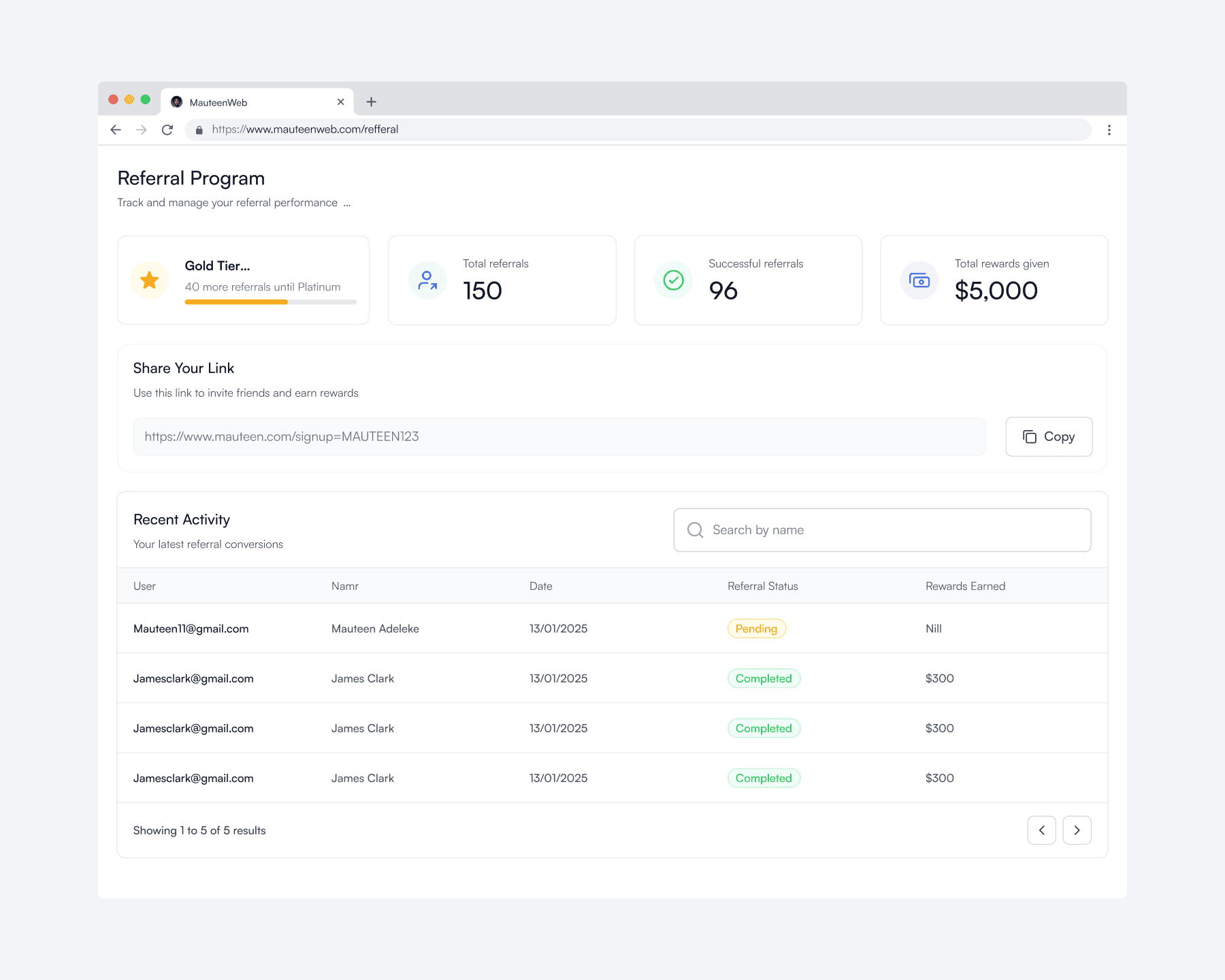This screenshot has width=1225, height=980.
Task: Reload the page with refresh icon
Action: [x=167, y=129]
